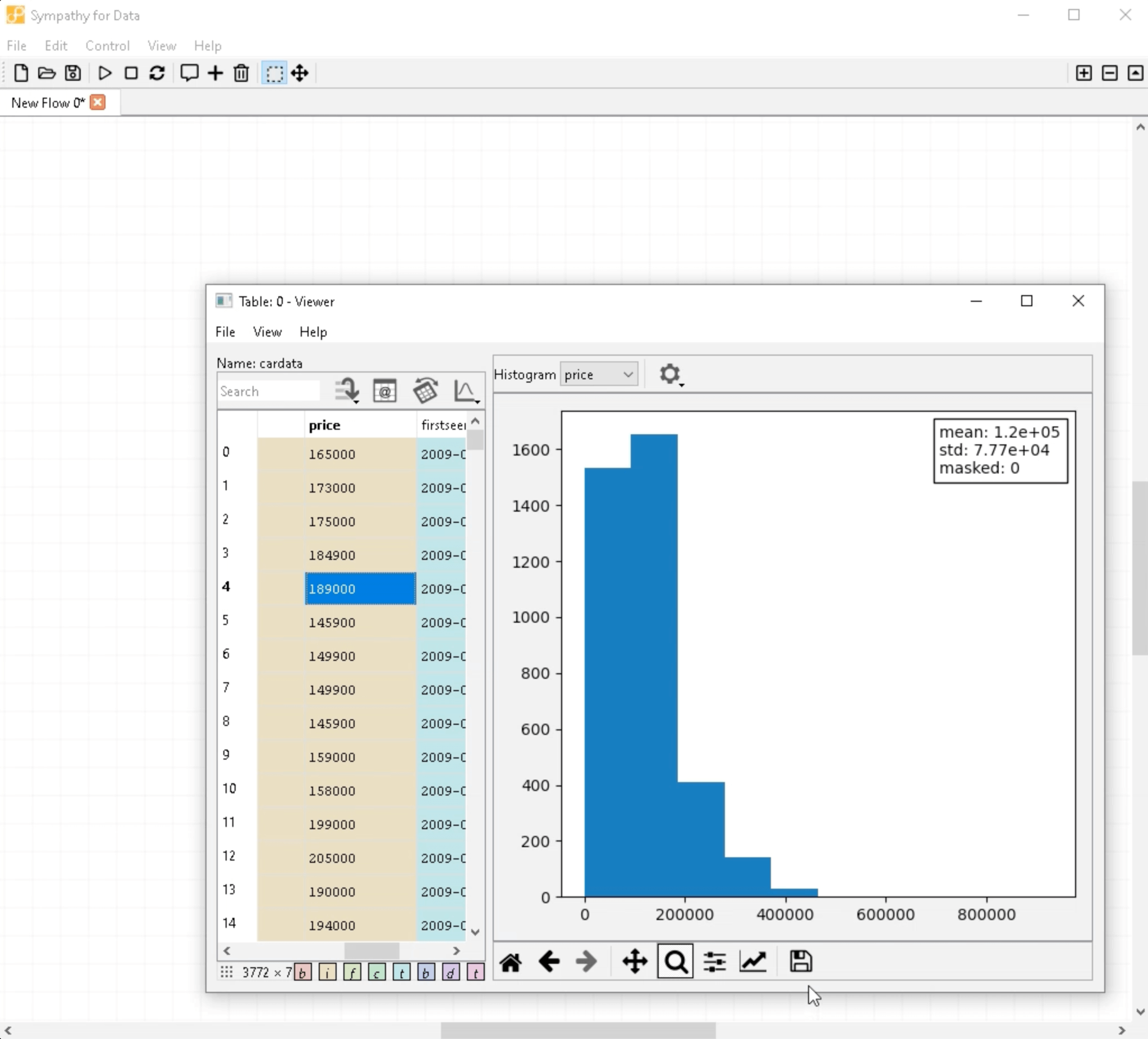Stop execution with square stop icon

click(131, 73)
